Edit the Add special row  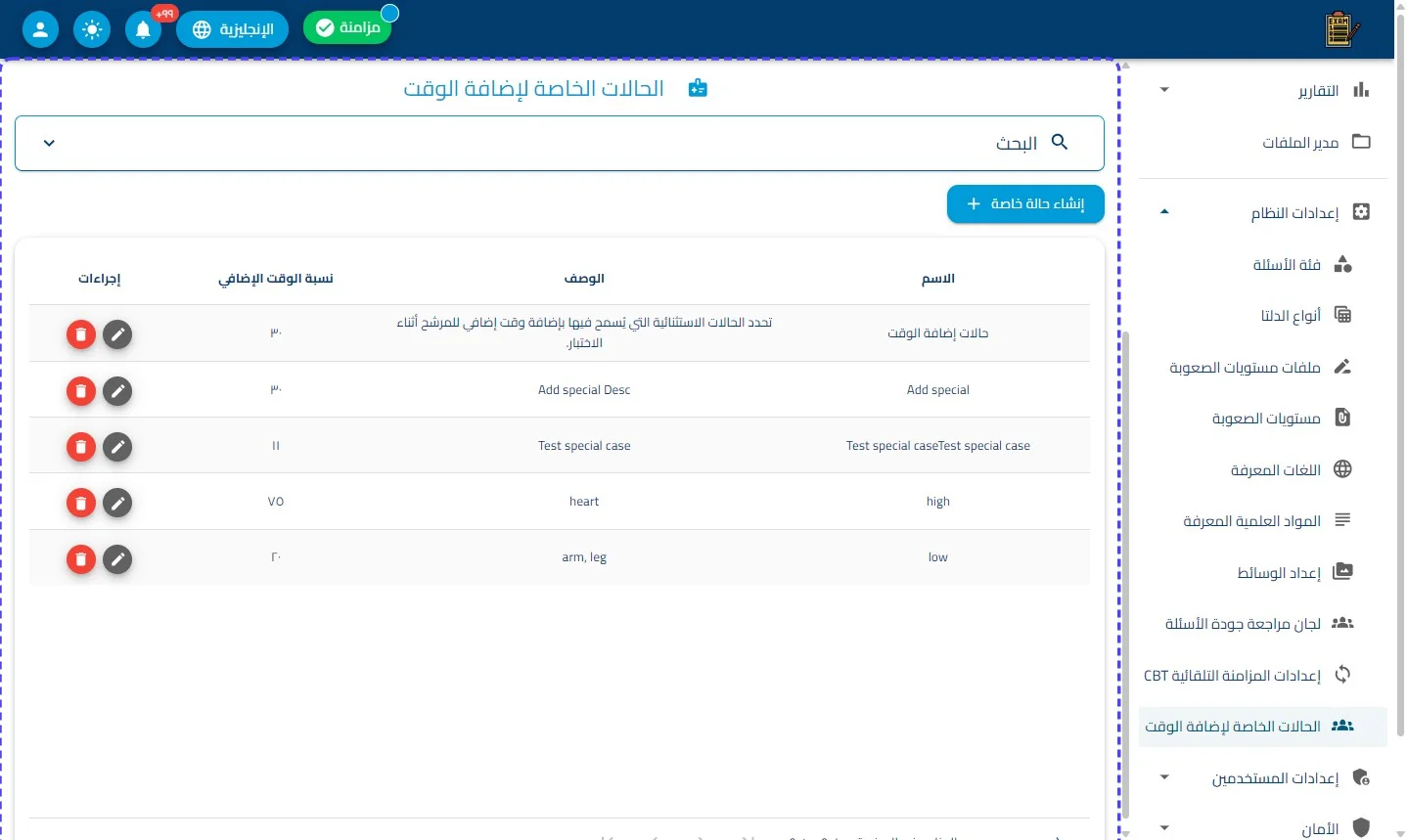point(117,391)
